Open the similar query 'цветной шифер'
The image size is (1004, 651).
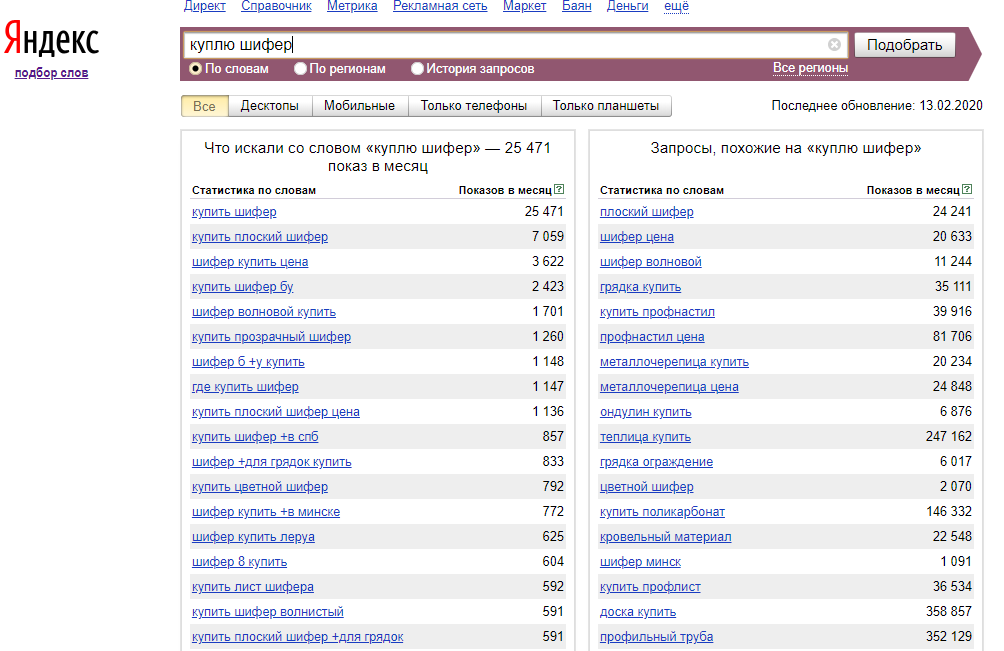[x=647, y=486]
